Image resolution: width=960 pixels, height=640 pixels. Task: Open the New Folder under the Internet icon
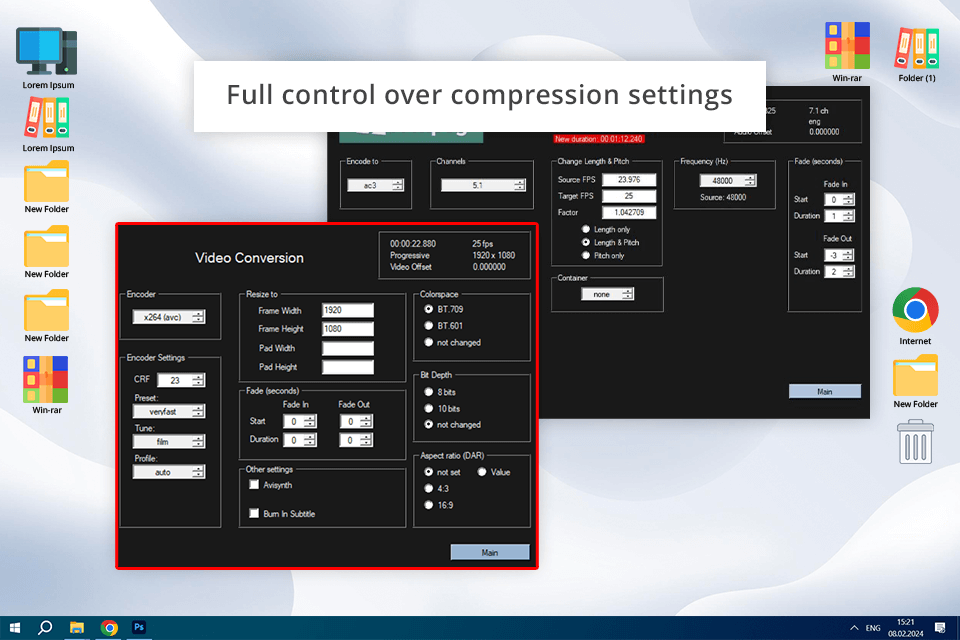point(915,381)
